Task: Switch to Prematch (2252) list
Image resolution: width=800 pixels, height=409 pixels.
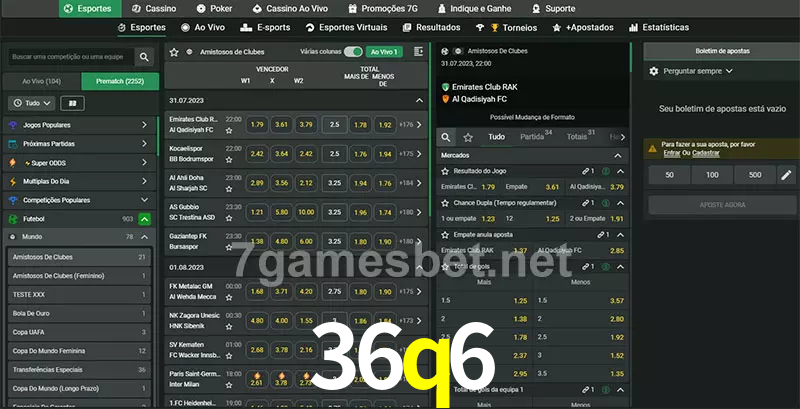Action: point(120,81)
